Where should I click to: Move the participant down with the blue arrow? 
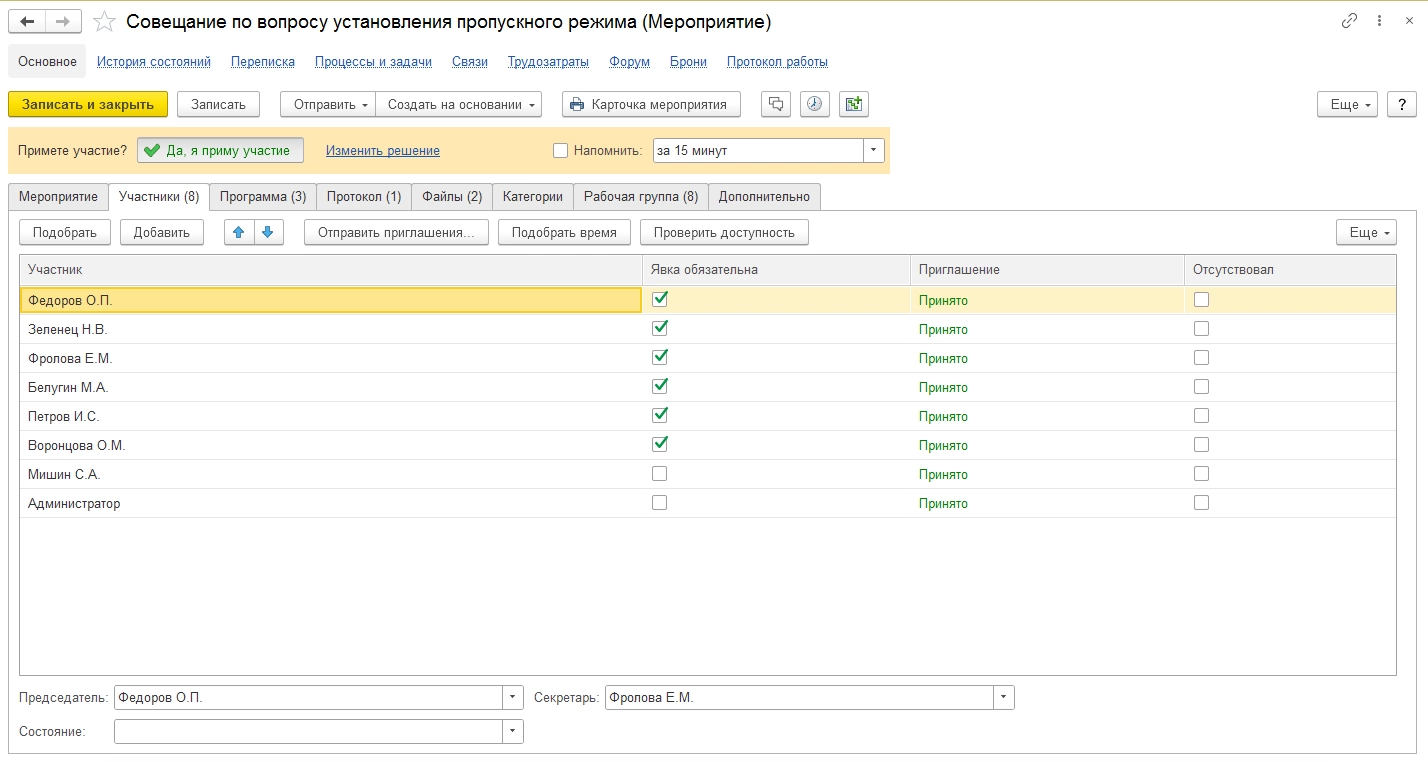268,232
